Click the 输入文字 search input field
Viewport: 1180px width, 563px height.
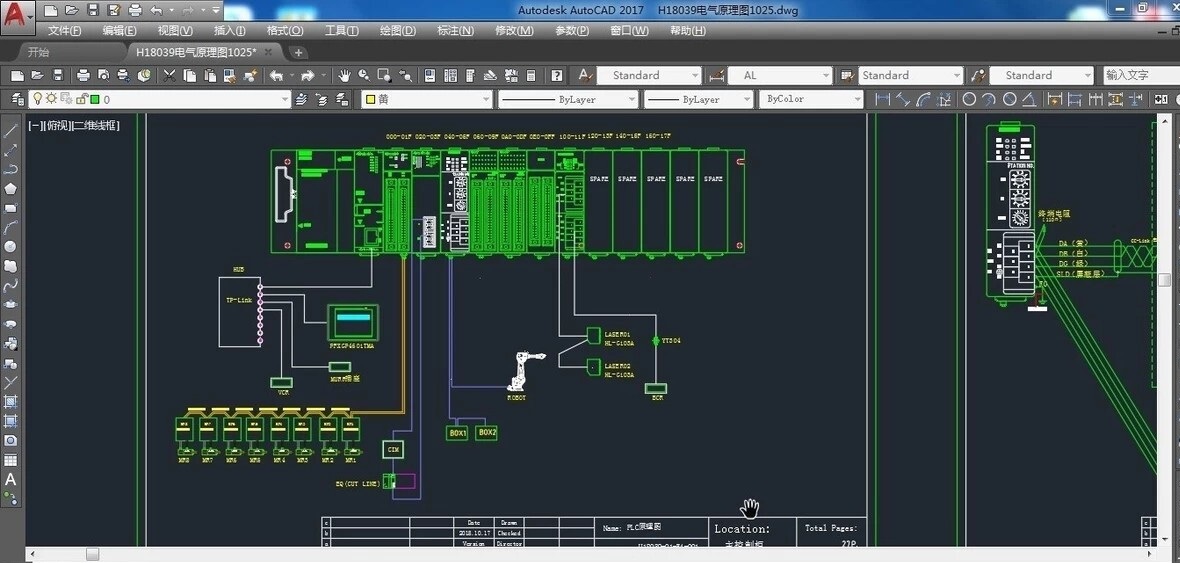tap(1141, 75)
